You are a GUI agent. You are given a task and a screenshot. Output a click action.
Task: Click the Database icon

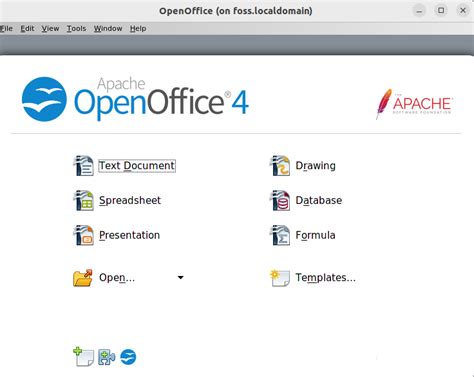click(x=280, y=200)
